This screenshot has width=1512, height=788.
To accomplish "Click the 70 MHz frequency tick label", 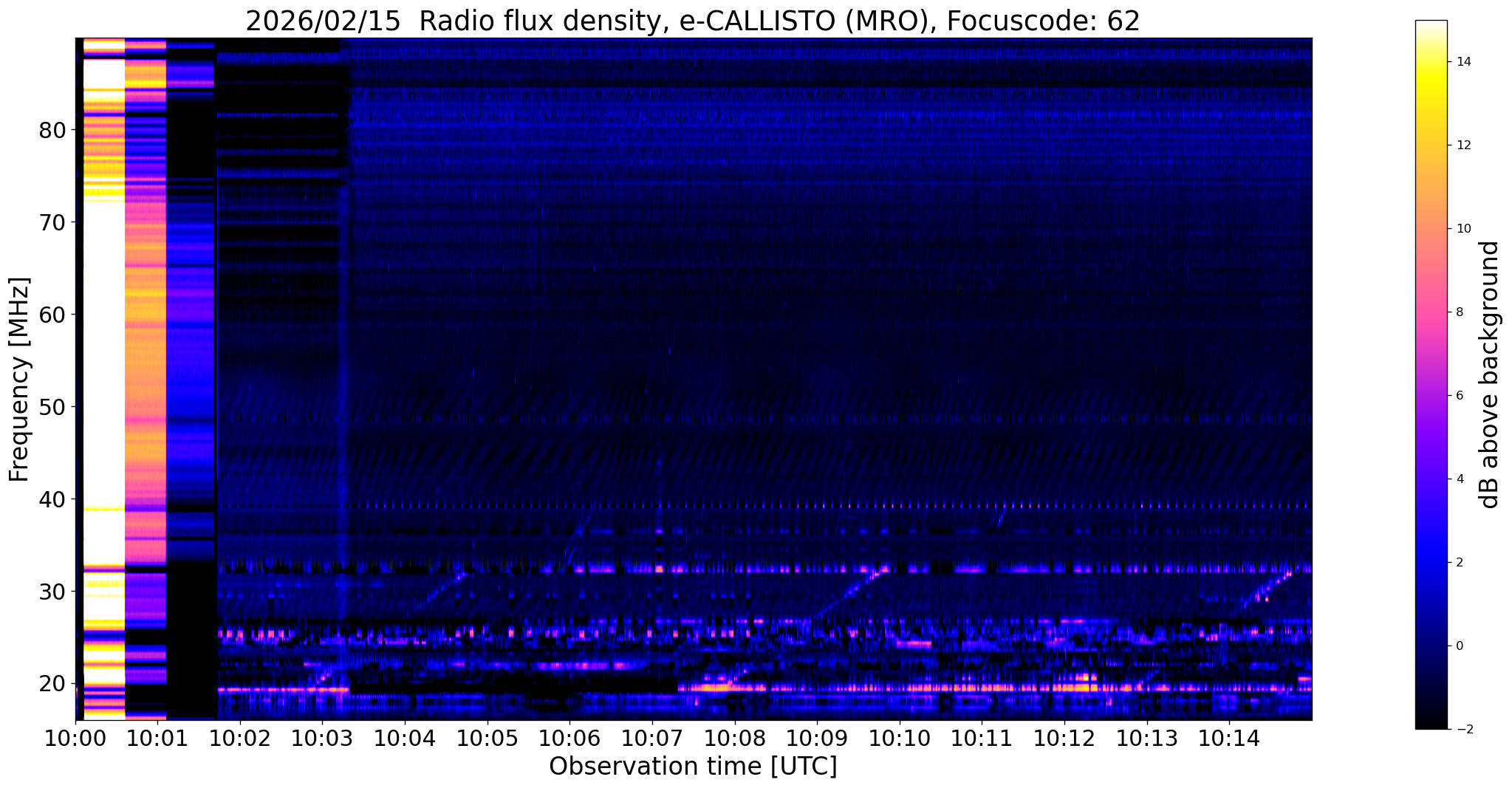I will (52, 222).
